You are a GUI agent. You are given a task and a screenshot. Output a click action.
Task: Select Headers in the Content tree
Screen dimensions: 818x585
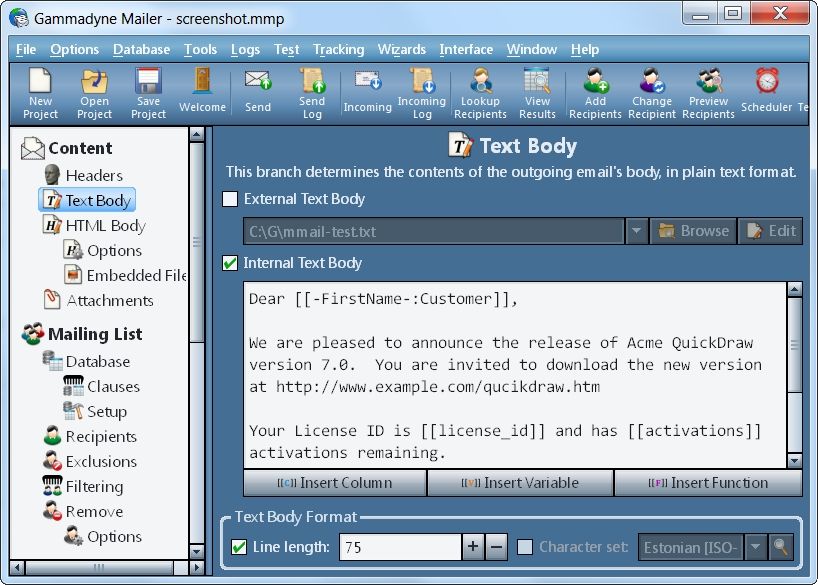[83, 175]
